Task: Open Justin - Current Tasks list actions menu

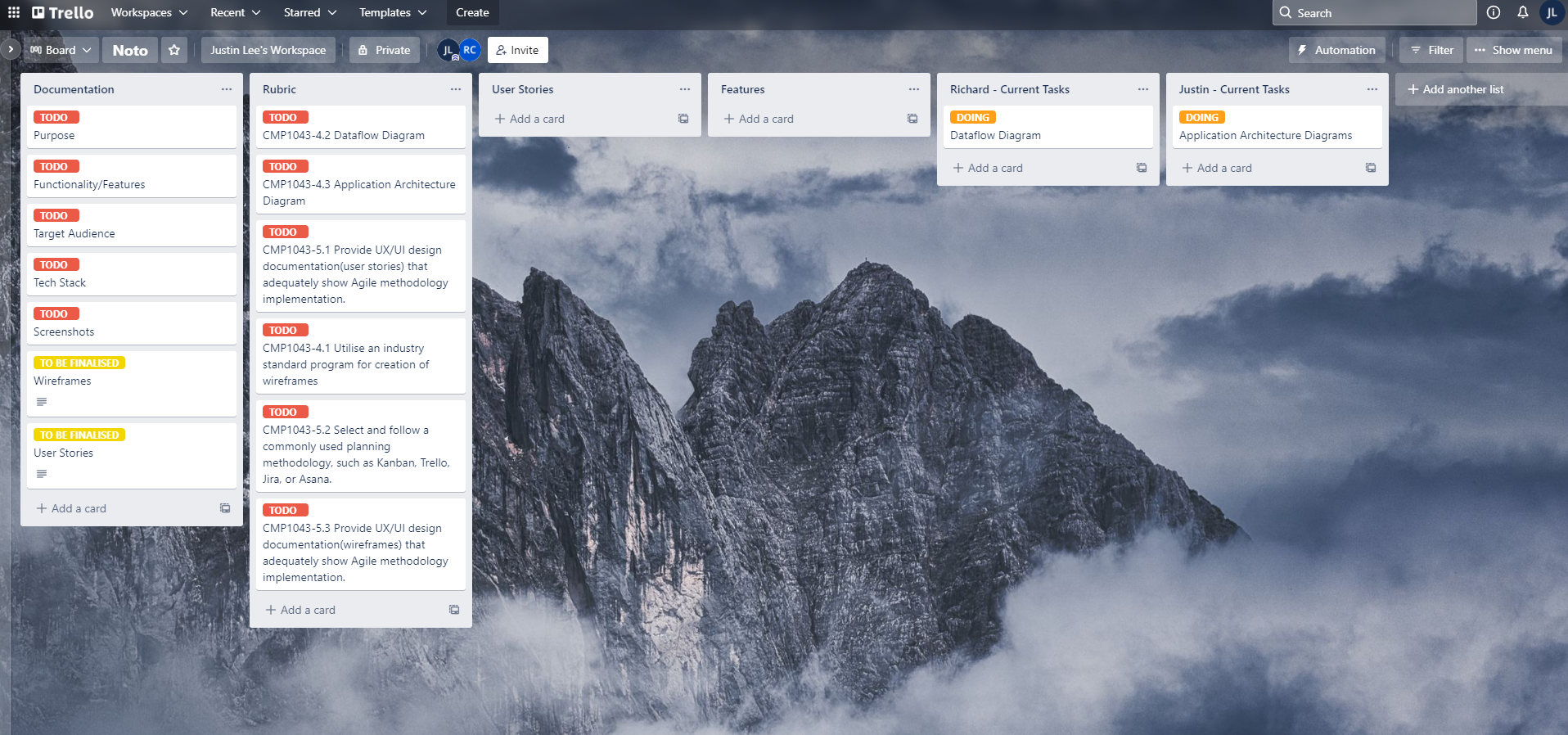Action: pyautogui.click(x=1372, y=89)
